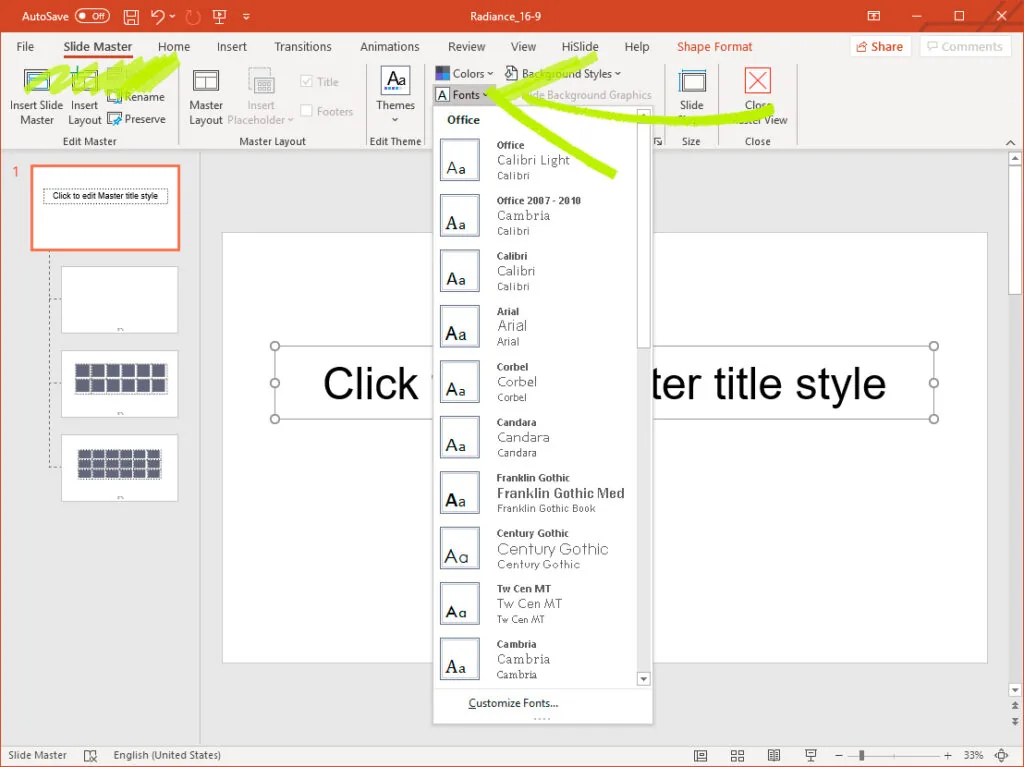This screenshot has width=1024, height=767.
Task: Click Fit slide to window icon
Action: tap(1001, 755)
